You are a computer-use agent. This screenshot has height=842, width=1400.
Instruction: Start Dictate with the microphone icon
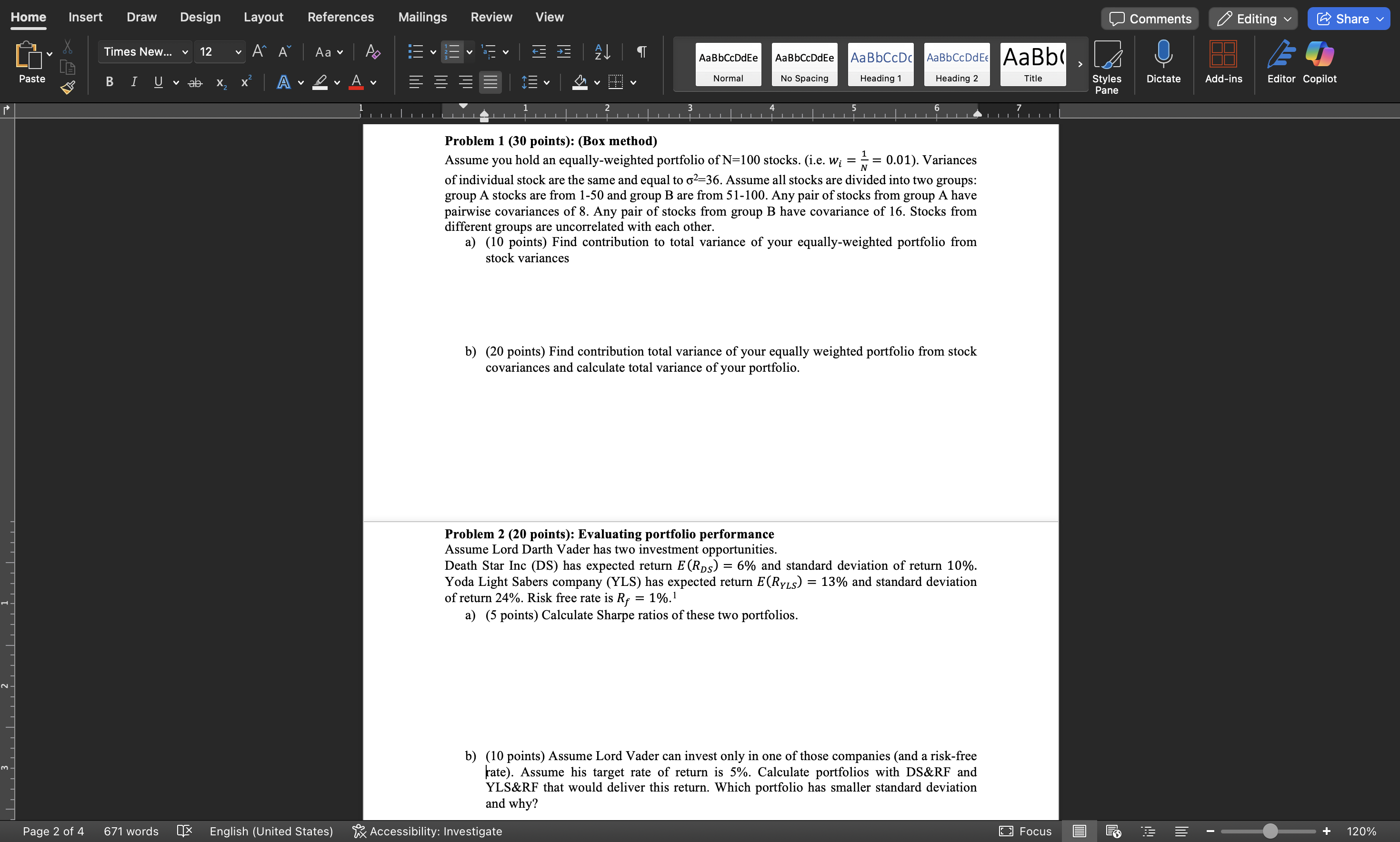click(x=1163, y=61)
